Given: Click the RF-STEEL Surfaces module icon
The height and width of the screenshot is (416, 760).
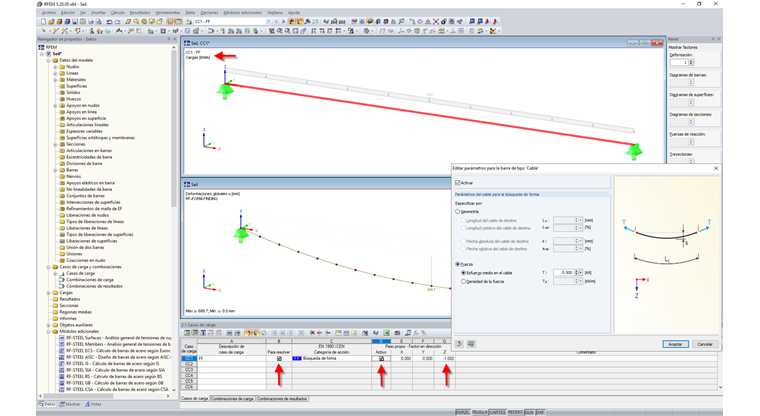Looking at the screenshot, I should click(x=62, y=337).
